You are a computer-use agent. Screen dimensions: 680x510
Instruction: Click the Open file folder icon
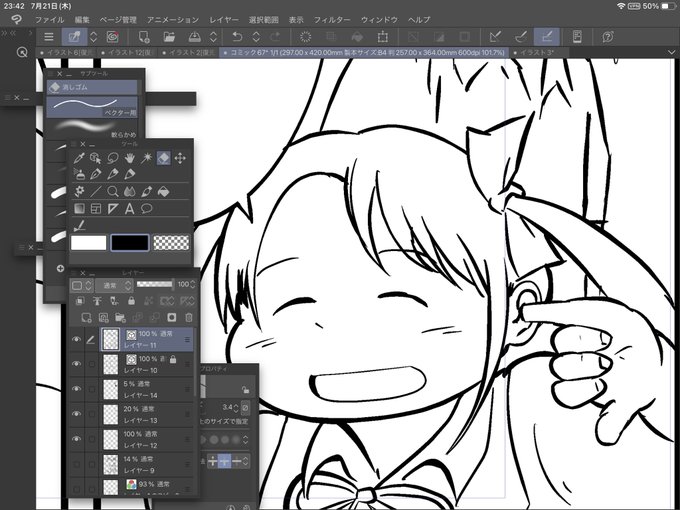pyautogui.click(x=169, y=37)
